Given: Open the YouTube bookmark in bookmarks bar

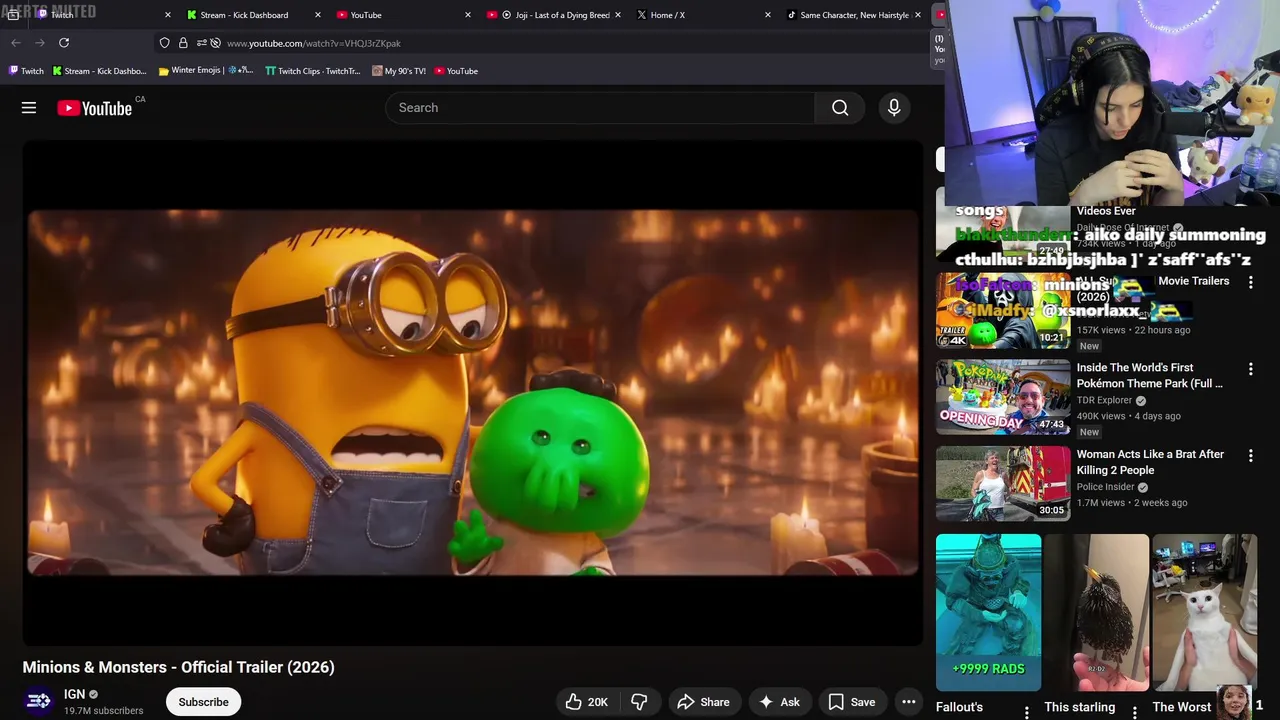Looking at the screenshot, I should click(456, 71).
